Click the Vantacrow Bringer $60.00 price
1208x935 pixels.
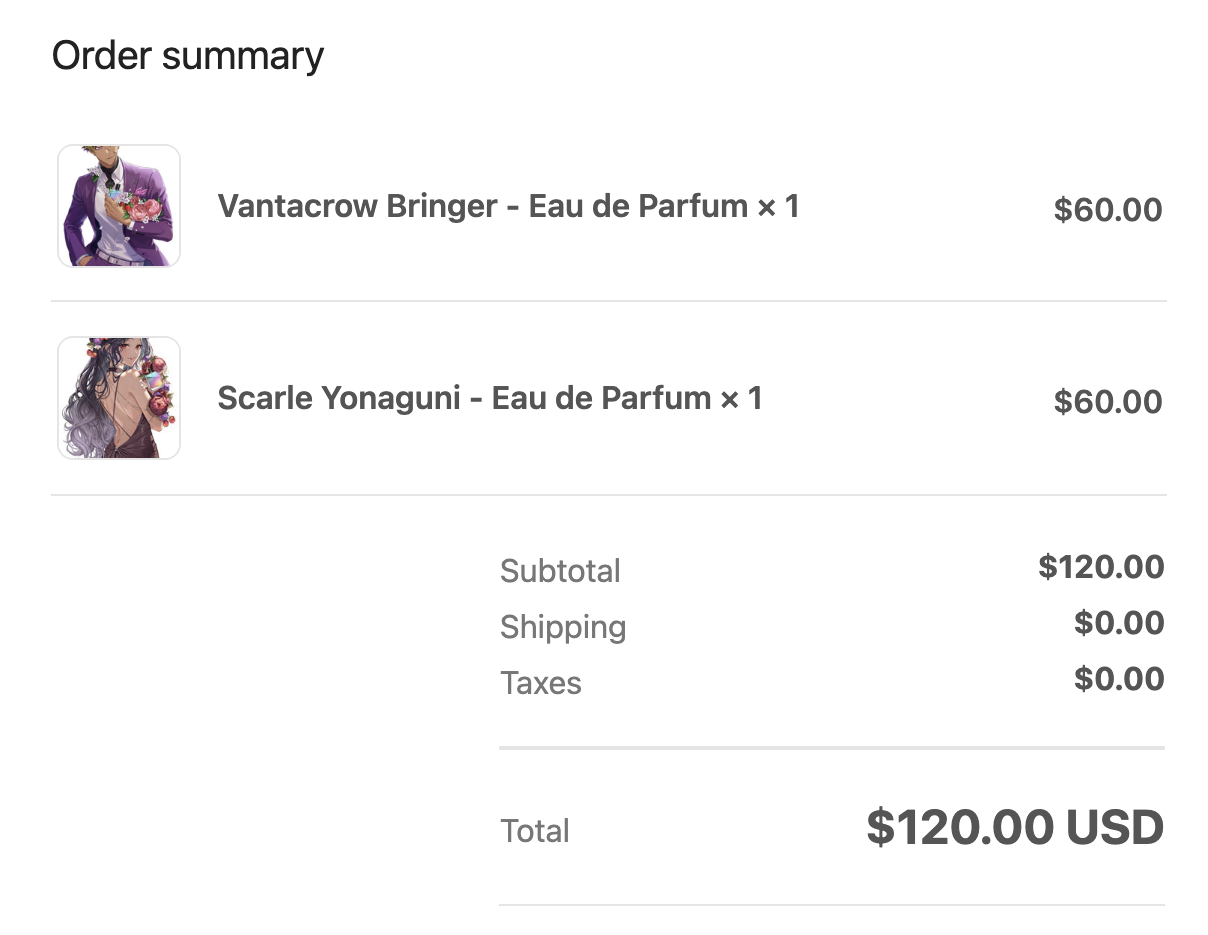(1107, 210)
